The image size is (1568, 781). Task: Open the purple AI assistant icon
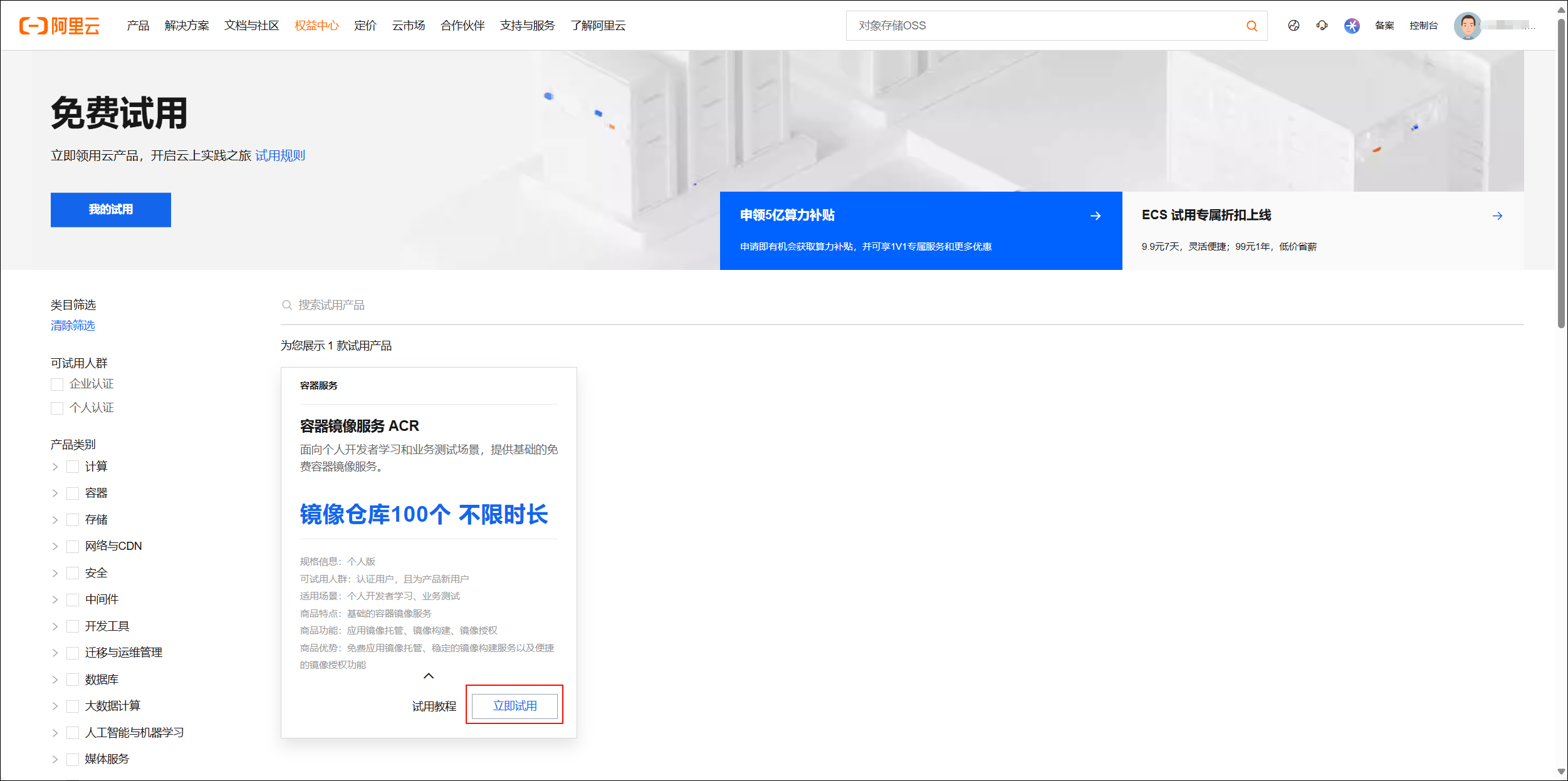[x=1352, y=26]
